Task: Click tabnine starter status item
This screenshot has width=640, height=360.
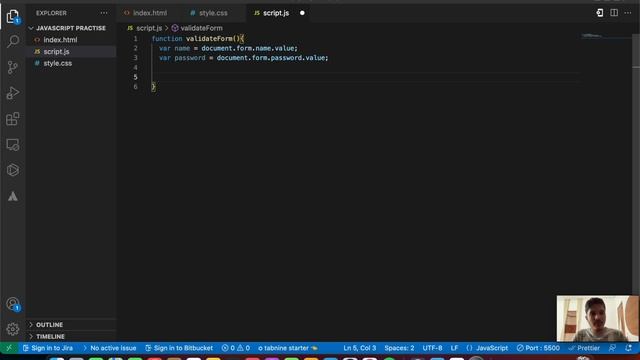Action: [287, 348]
